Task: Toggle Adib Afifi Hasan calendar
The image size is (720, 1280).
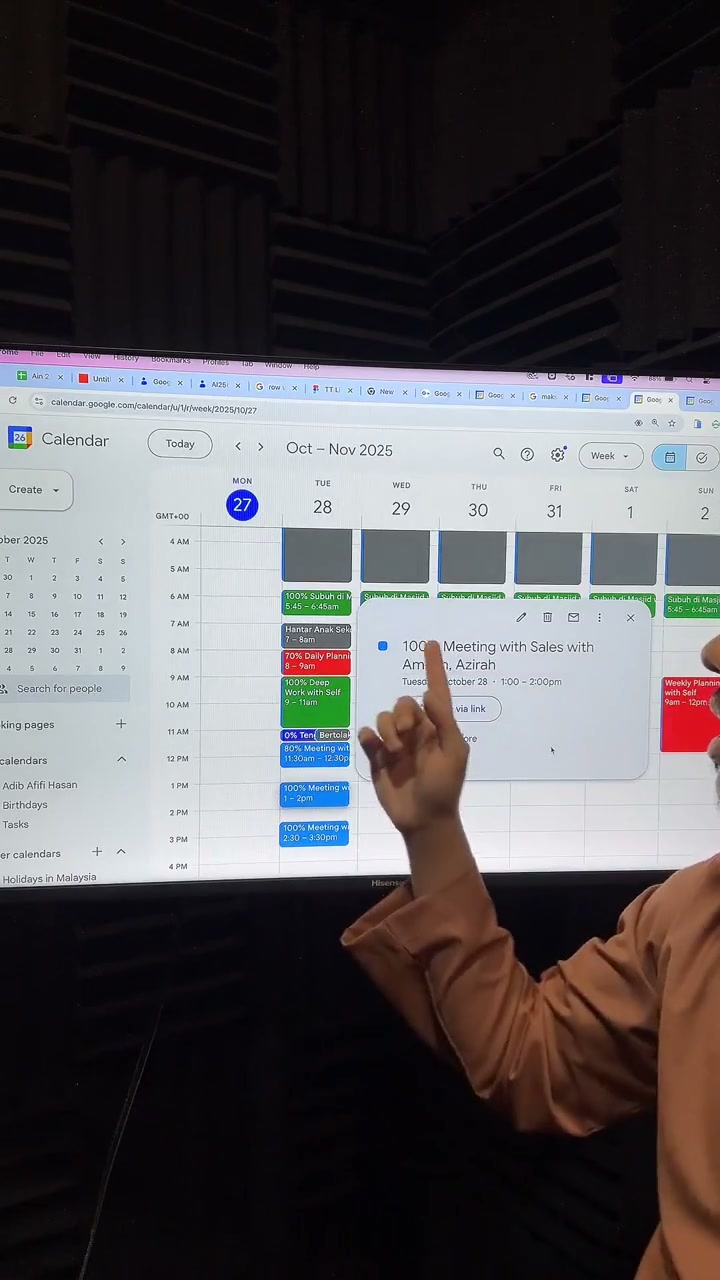Action: (39, 785)
